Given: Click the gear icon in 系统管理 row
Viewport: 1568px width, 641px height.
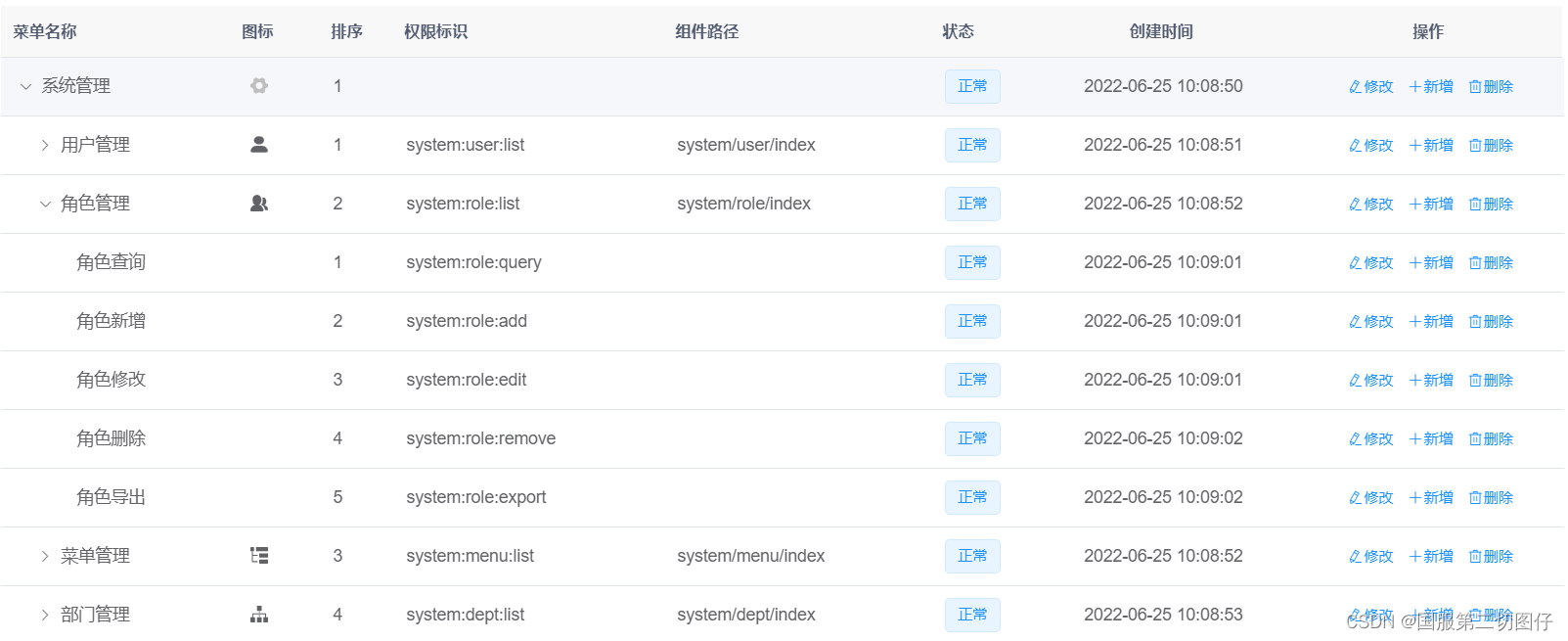Looking at the screenshot, I should [259, 86].
